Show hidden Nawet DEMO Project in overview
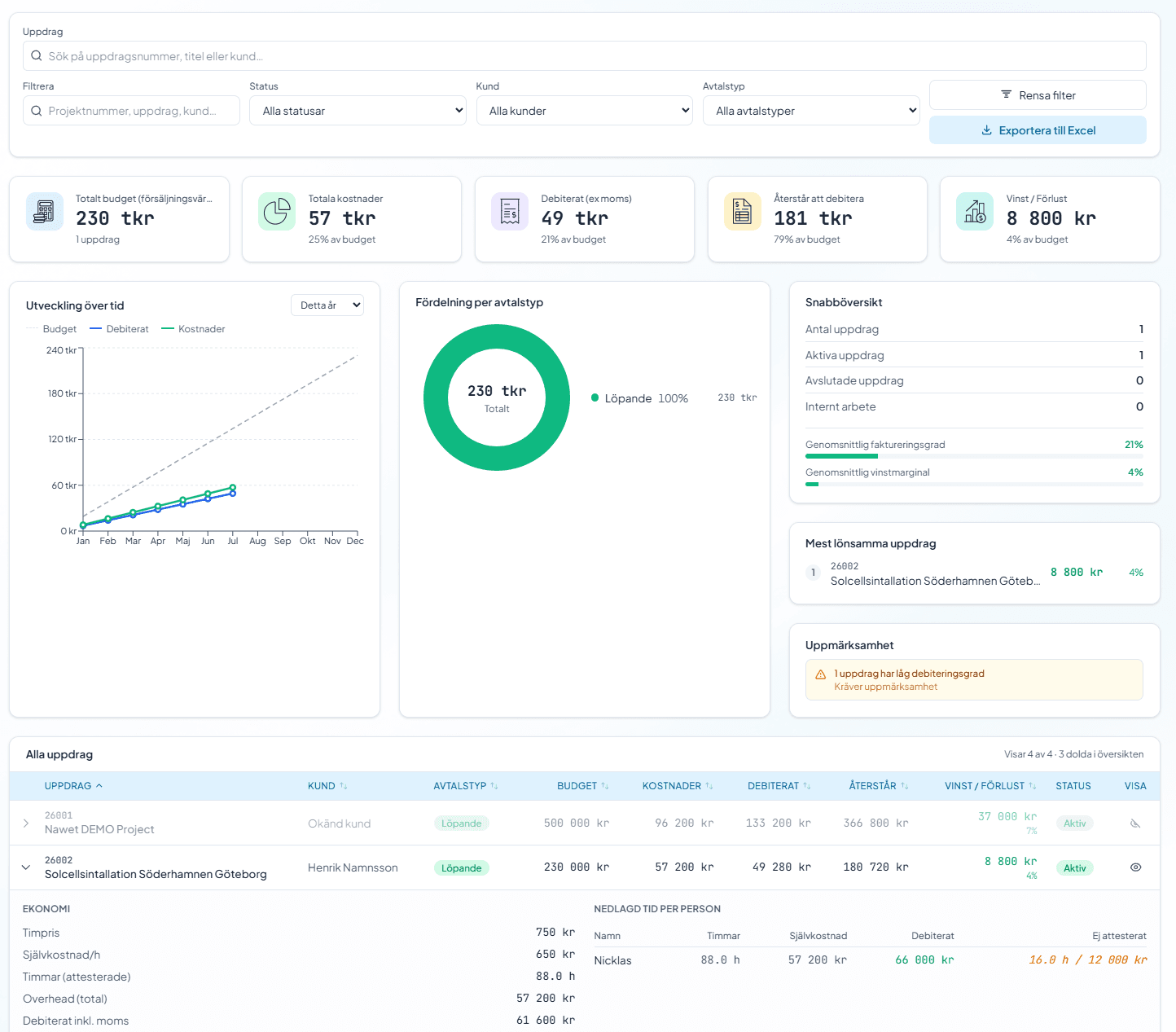1176x1032 pixels. tap(1135, 823)
